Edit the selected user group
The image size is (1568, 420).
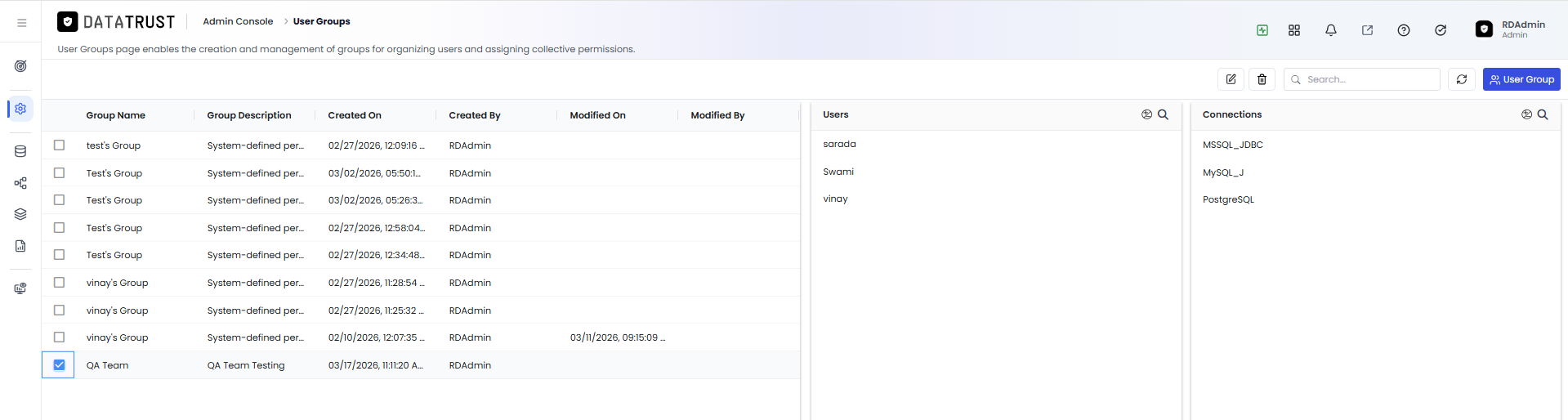tap(1231, 79)
